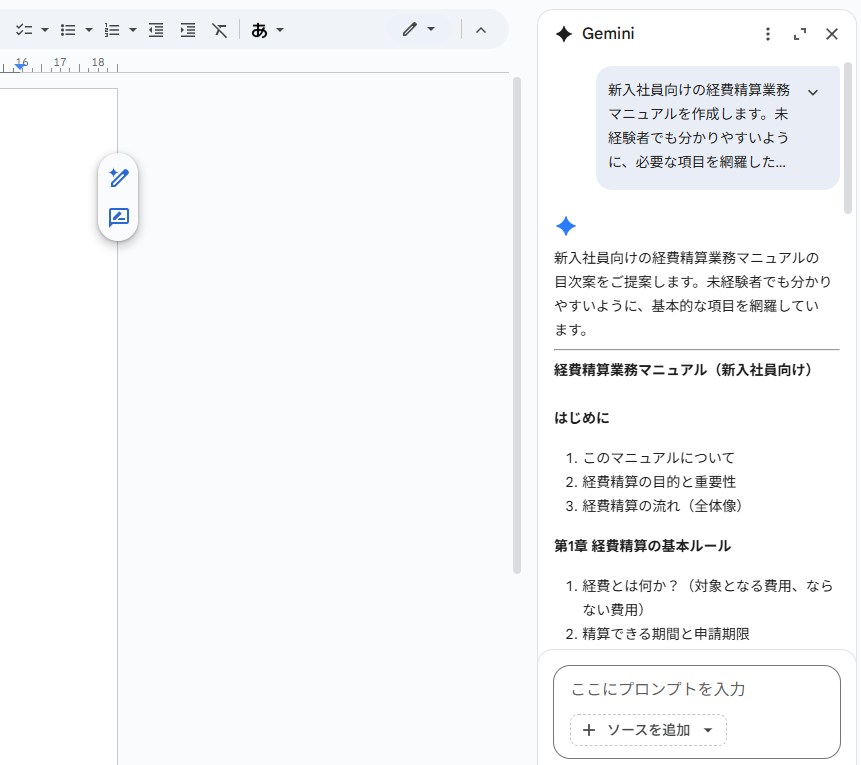
Task: Increase indent using toolbar icon
Action: pyautogui.click(x=188, y=30)
